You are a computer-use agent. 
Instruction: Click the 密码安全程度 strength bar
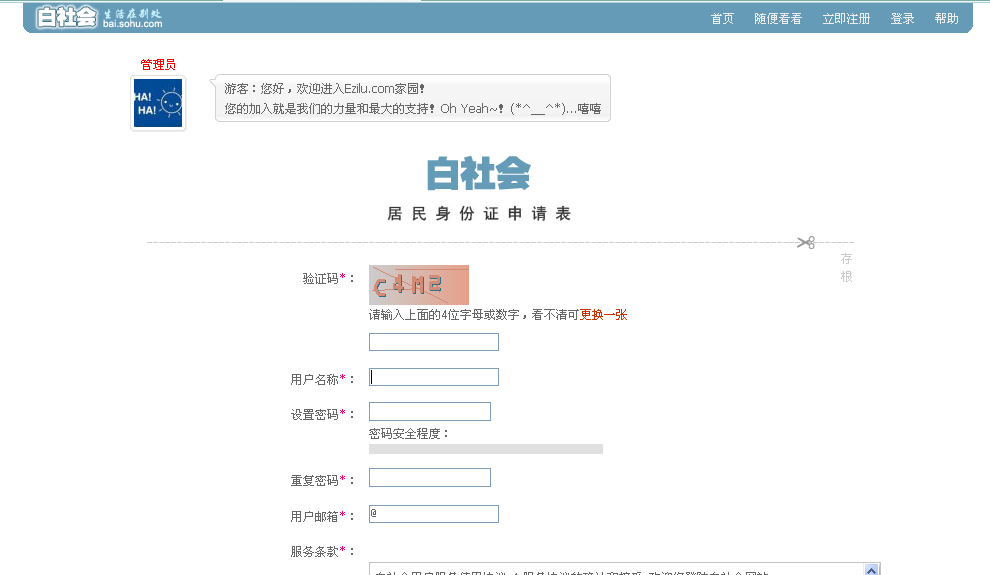point(486,449)
